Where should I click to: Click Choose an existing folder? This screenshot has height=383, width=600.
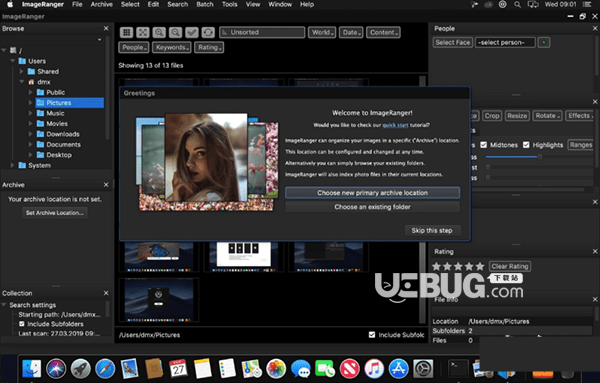pos(372,207)
